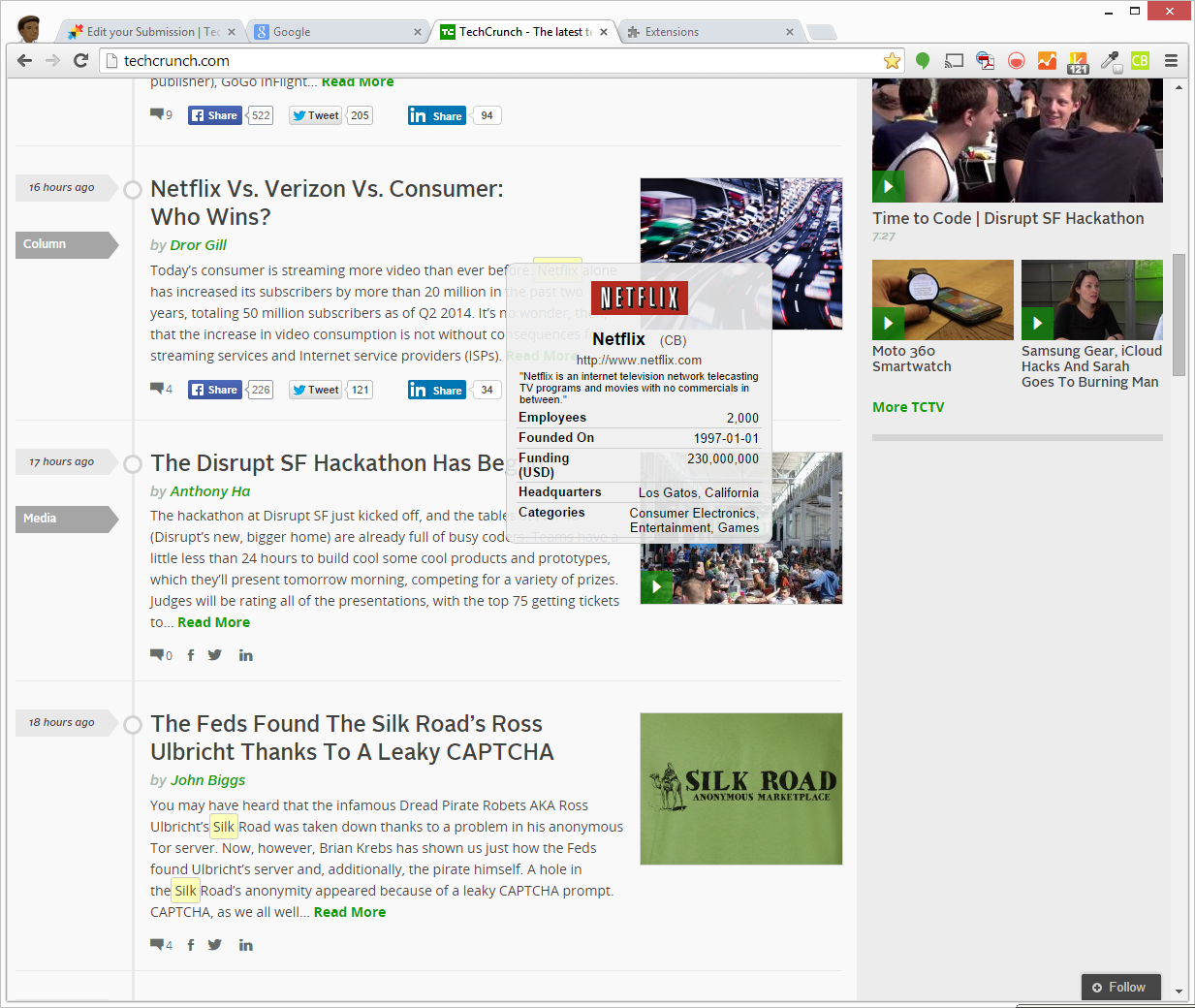
Task: Tweet the Silk Road article icon
Action: pyautogui.click(x=215, y=945)
